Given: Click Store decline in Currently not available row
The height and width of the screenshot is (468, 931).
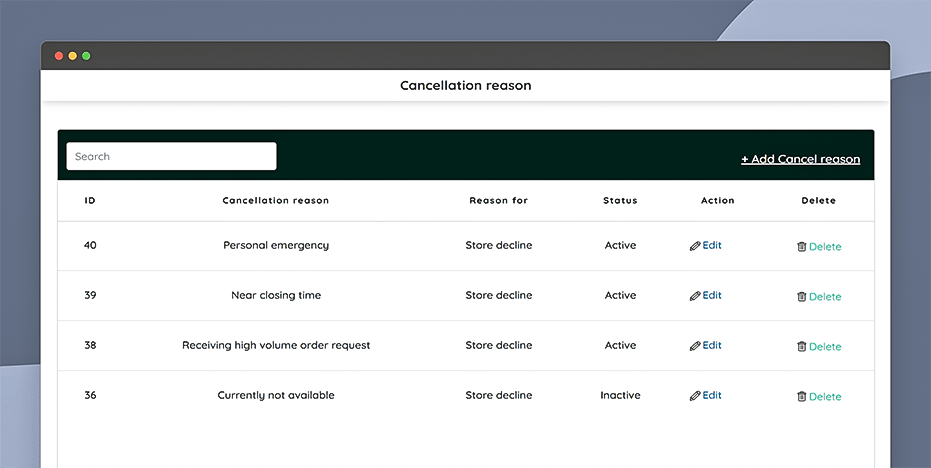Looking at the screenshot, I should tap(499, 395).
